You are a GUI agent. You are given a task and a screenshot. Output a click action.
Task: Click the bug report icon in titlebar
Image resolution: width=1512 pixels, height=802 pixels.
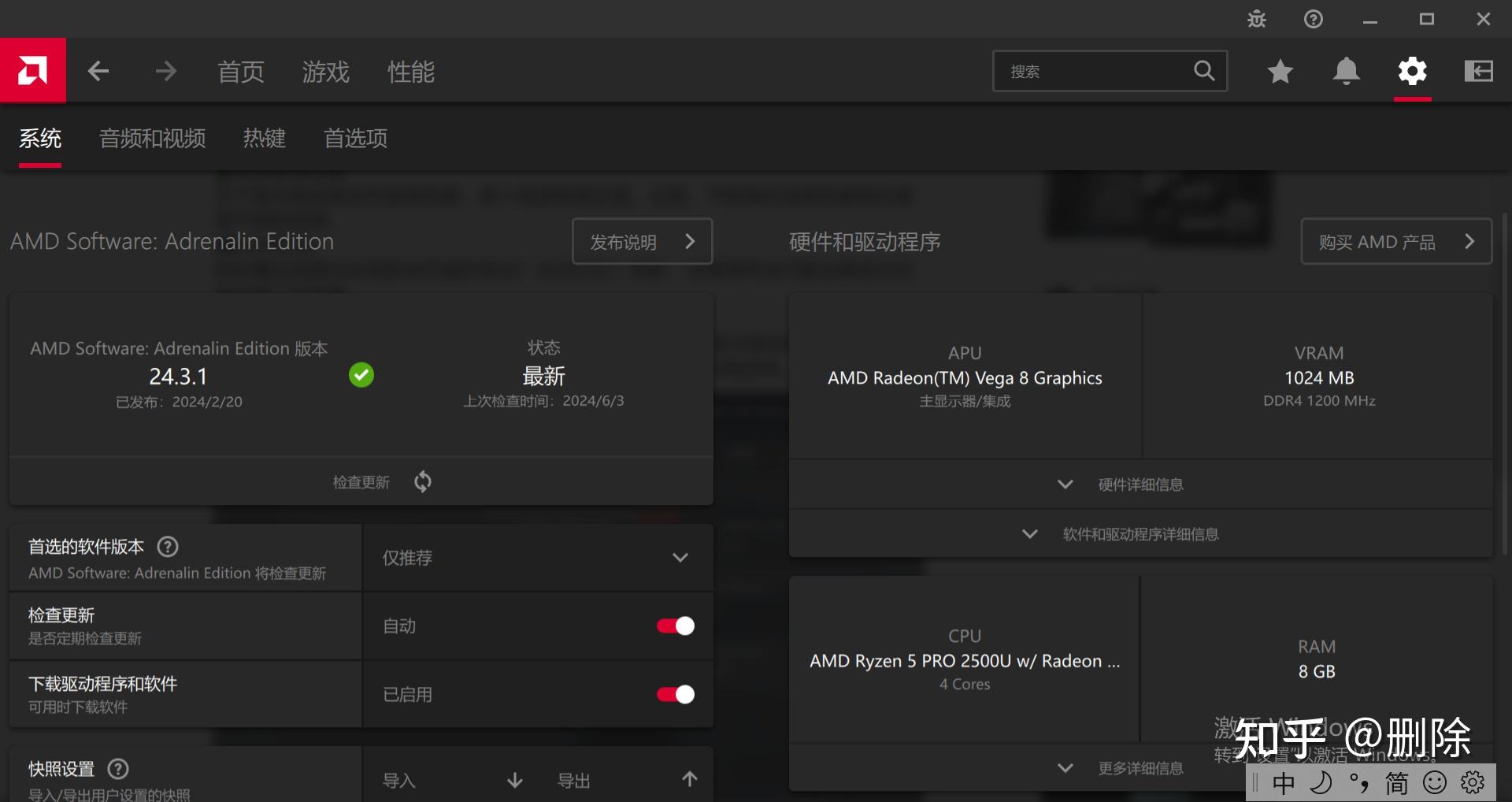[x=1255, y=18]
